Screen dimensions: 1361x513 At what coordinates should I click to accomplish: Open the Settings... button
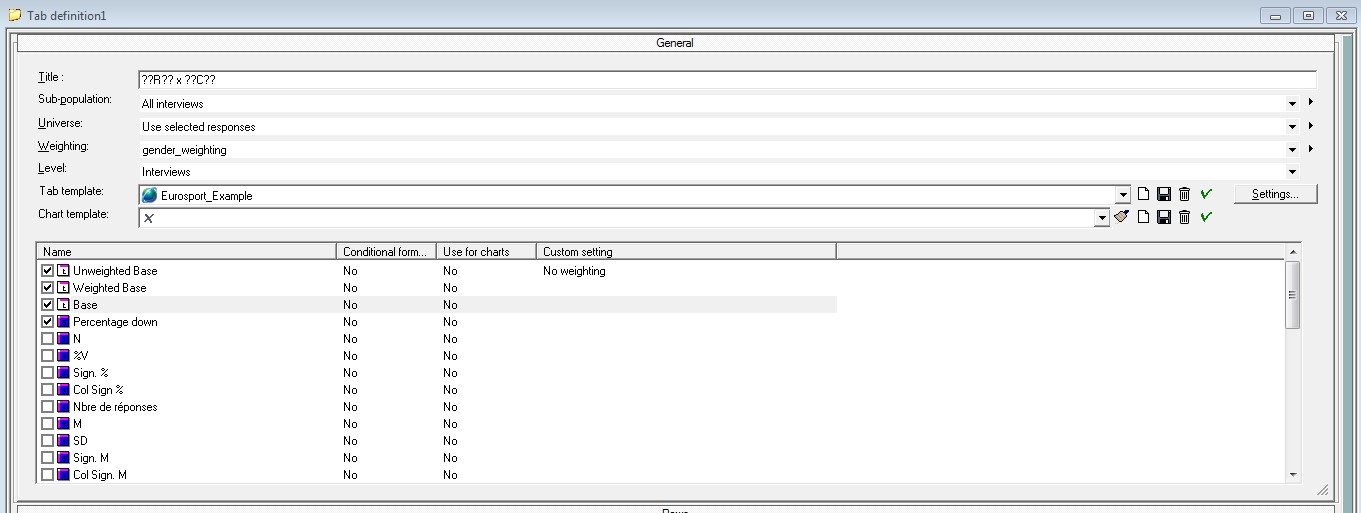click(x=1275, y=194)
